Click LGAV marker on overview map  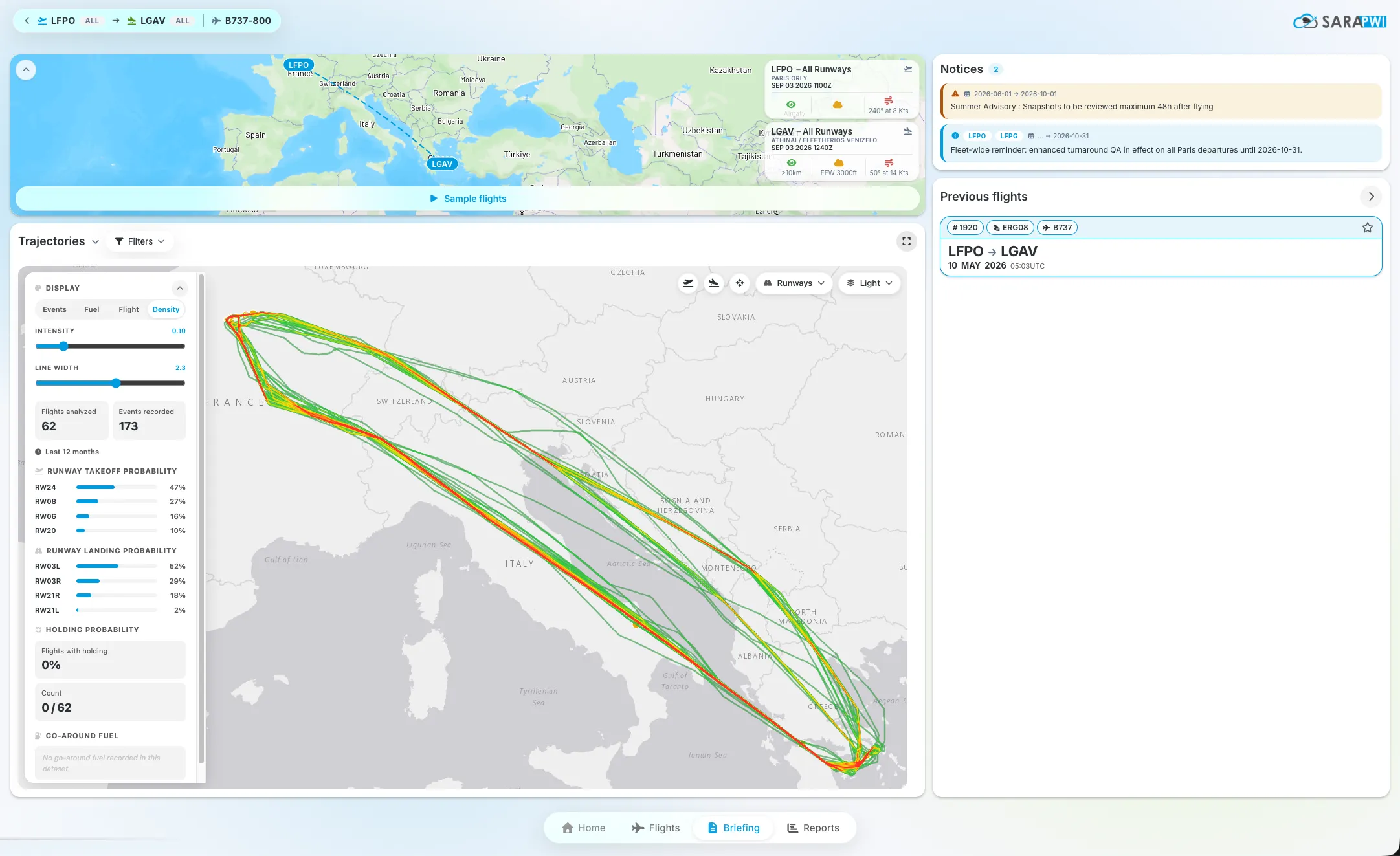[x=442, y=164]
